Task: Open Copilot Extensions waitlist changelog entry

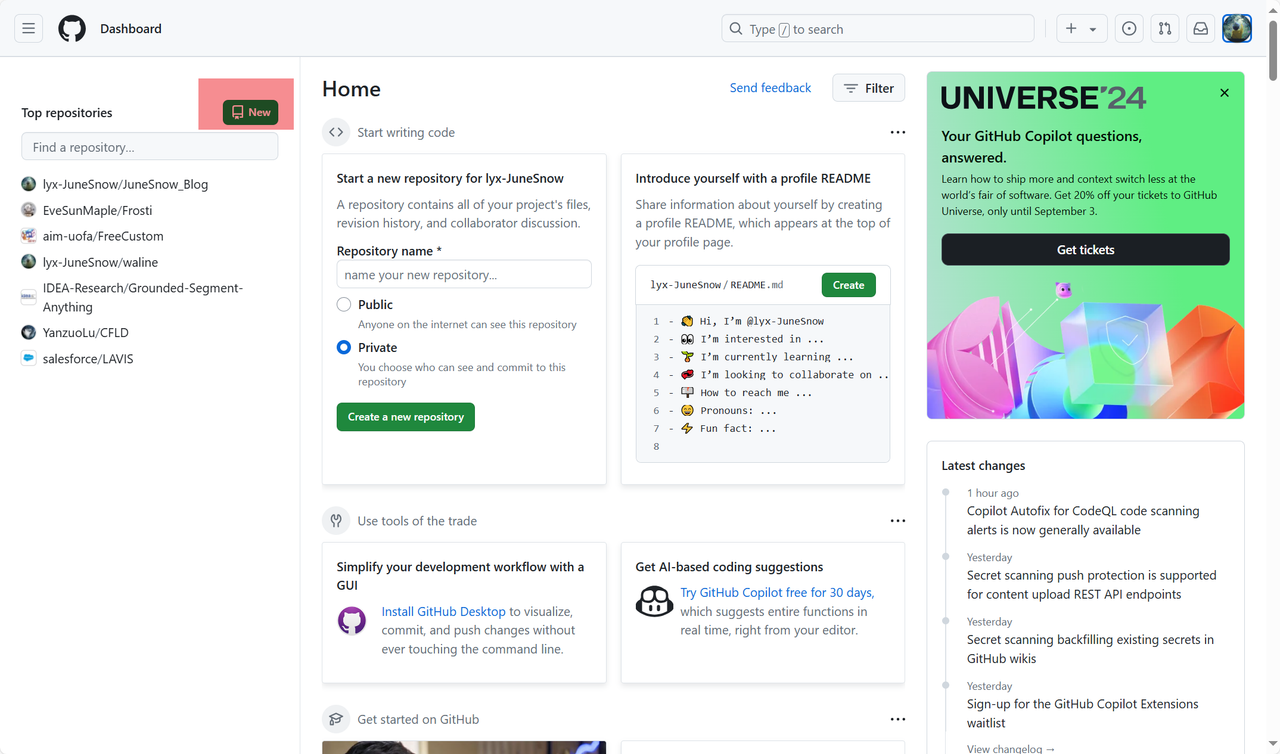Action: pyautogui.click(x=1083, y=713)
